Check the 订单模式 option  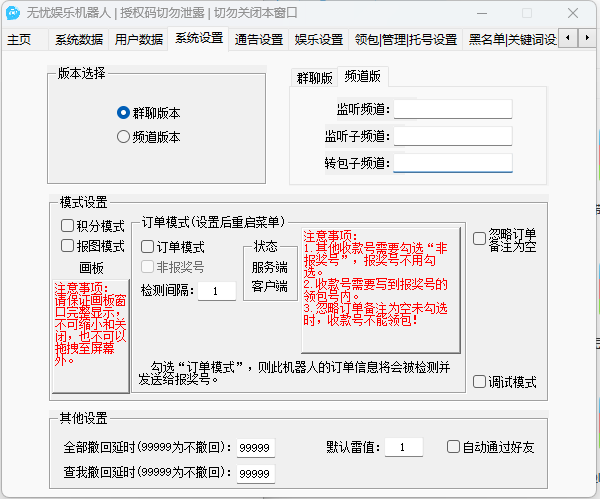tap(147, 247)
